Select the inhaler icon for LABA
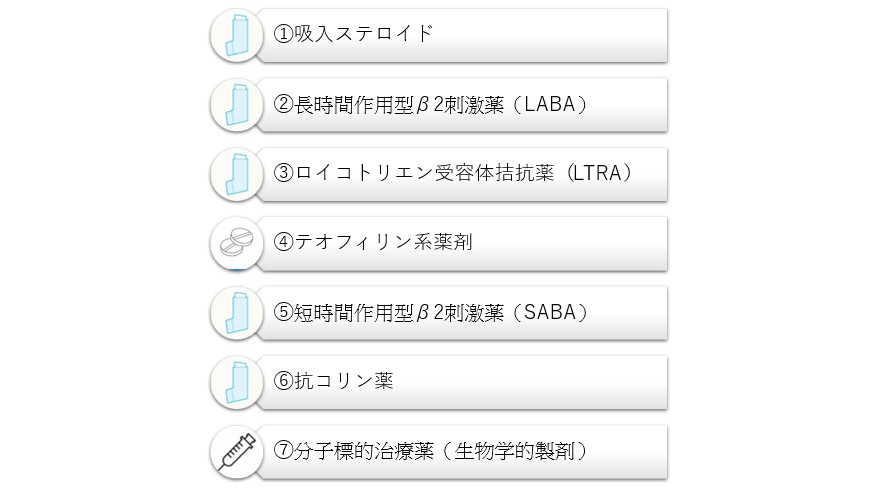 coord(237,105)
